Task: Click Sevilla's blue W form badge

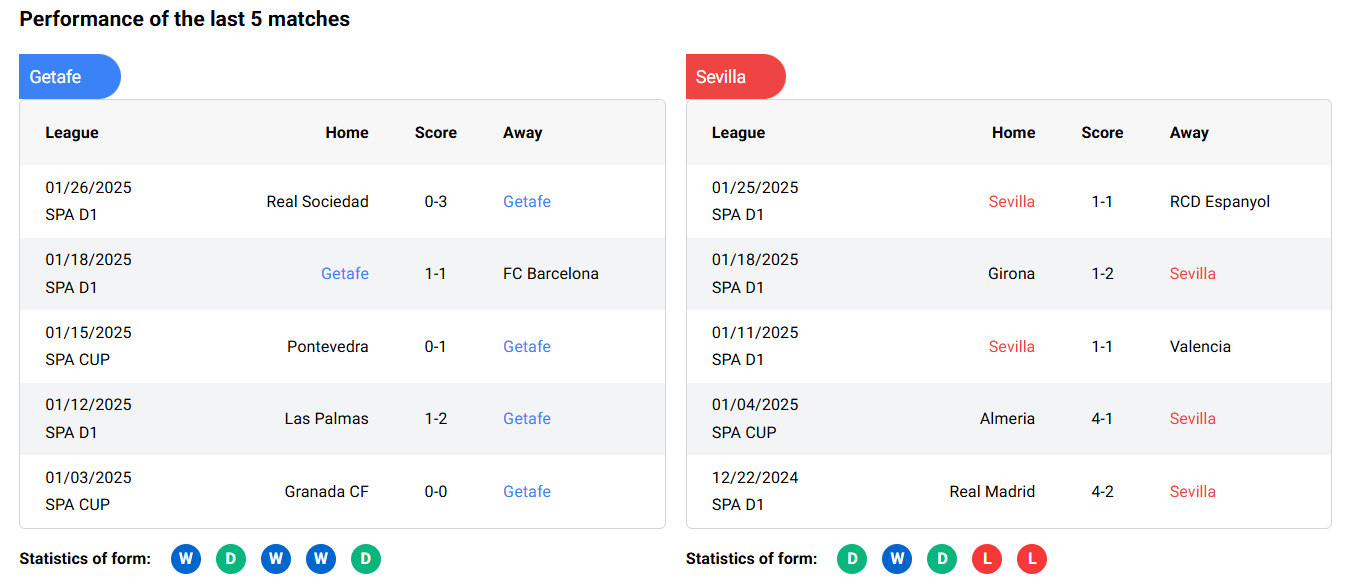Action: [x=897, y=559]
